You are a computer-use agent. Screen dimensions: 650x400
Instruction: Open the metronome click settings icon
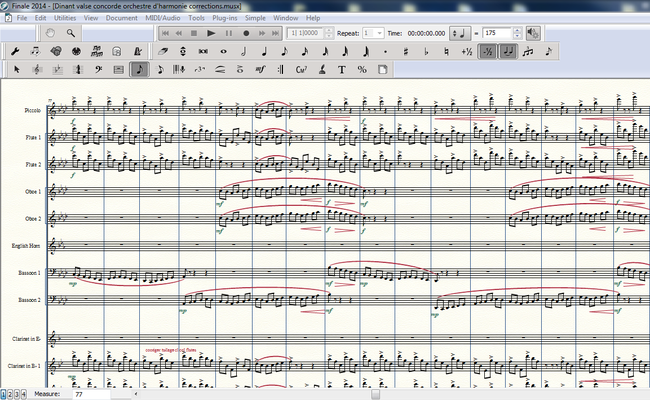137,51
